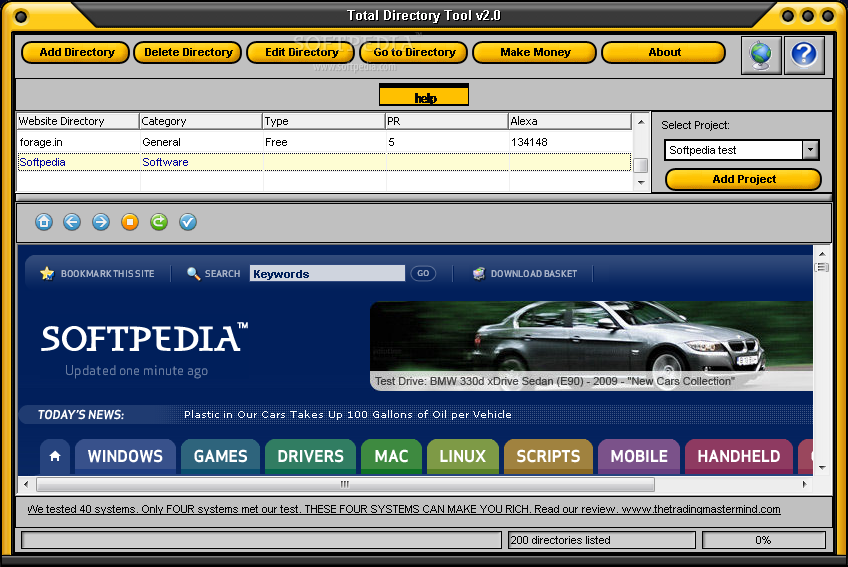Screen dimensions: 848x567
Task: Sort by Type column header
Action: pyautogui.click(x=324, y=121)
